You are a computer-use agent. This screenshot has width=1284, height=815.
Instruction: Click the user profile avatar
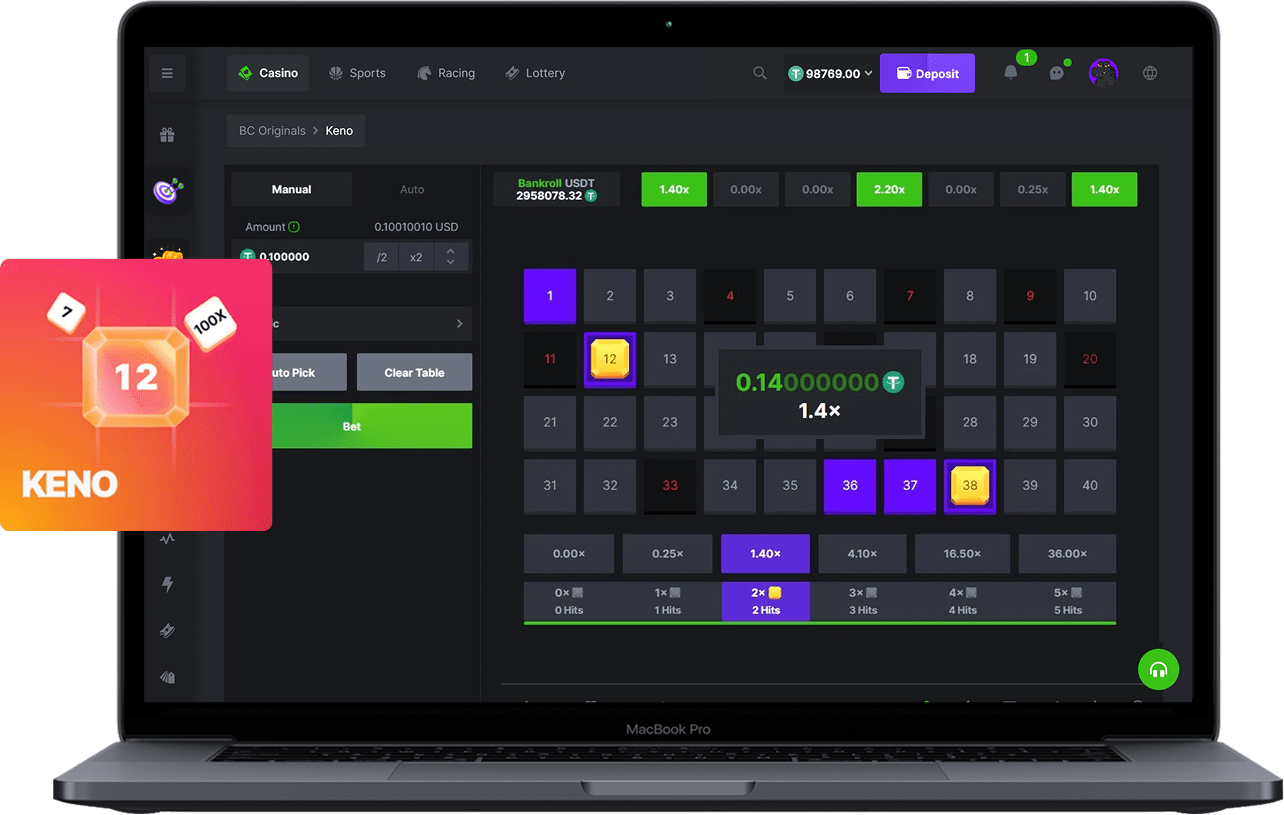pyautogui.click(x=1103, y=73)
